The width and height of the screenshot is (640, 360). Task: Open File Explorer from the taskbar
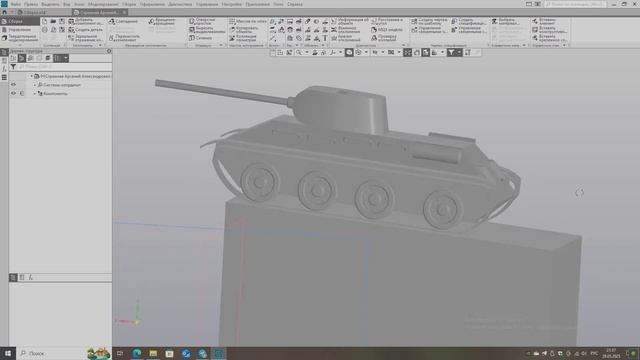click(153, 353)
